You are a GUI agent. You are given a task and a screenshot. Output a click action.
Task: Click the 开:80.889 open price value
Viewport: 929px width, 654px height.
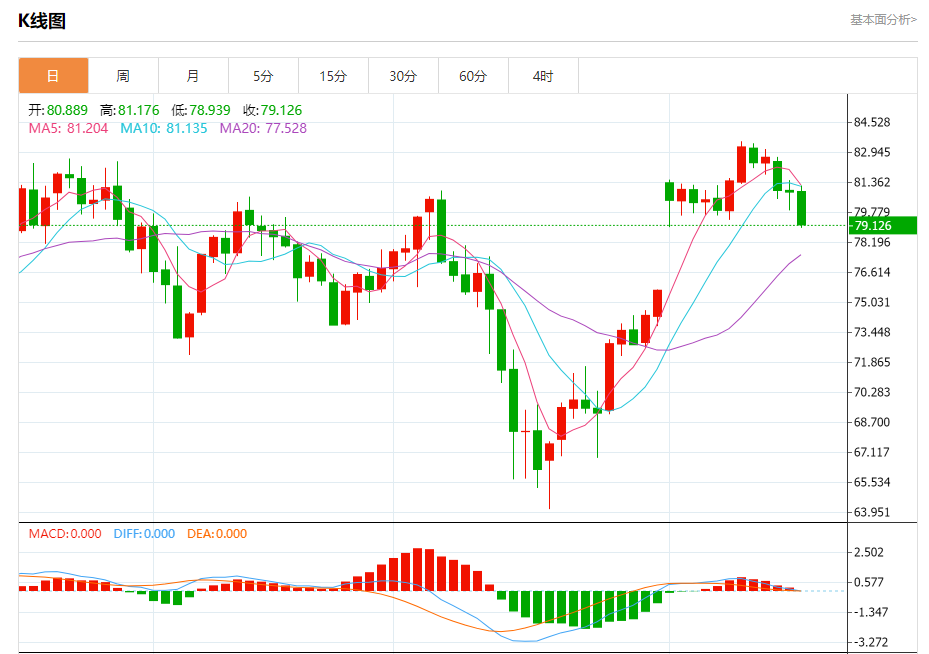pyautogui.click(x=58, y=110)
